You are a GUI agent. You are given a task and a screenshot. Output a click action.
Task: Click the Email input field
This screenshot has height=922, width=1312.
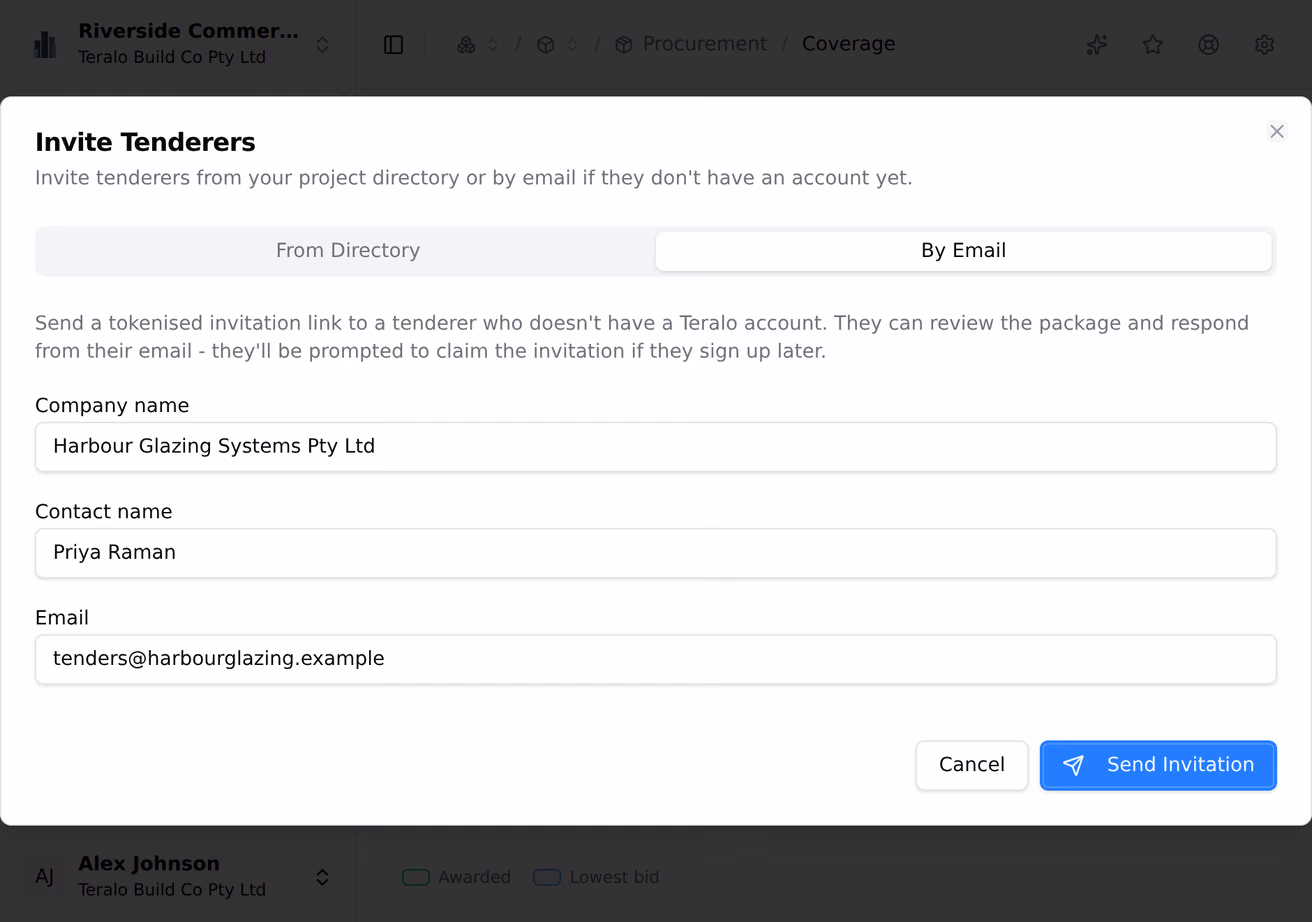[x=656, y=659]
